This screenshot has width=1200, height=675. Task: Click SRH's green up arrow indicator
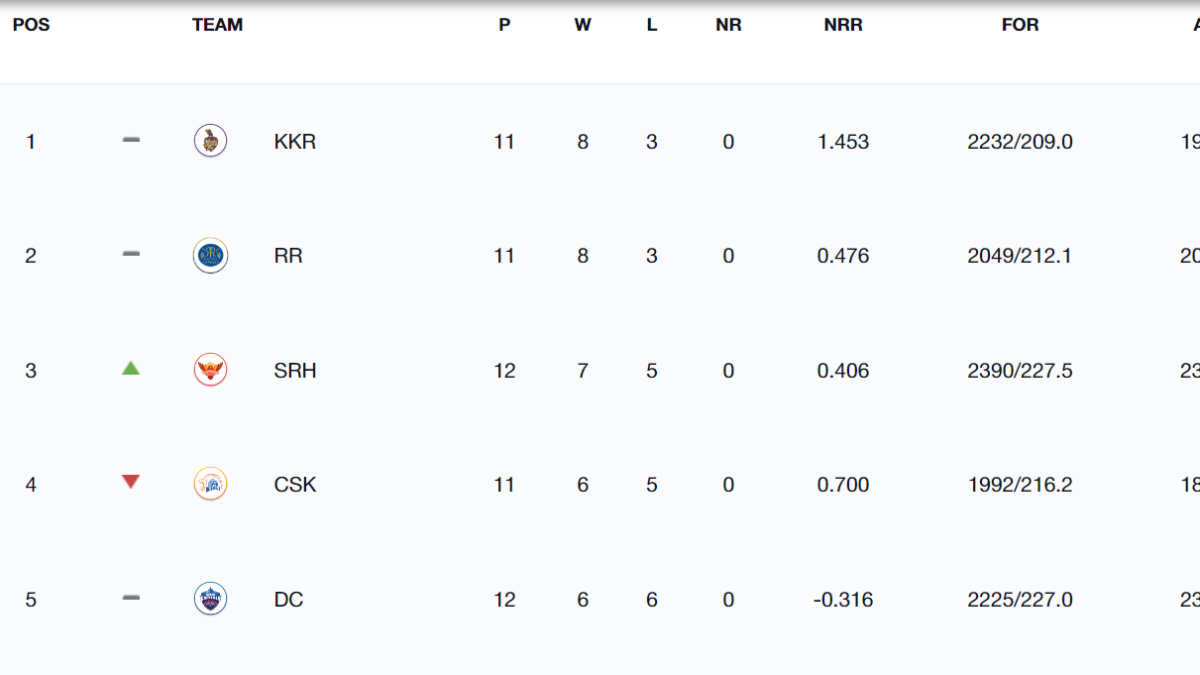(130, 368)
